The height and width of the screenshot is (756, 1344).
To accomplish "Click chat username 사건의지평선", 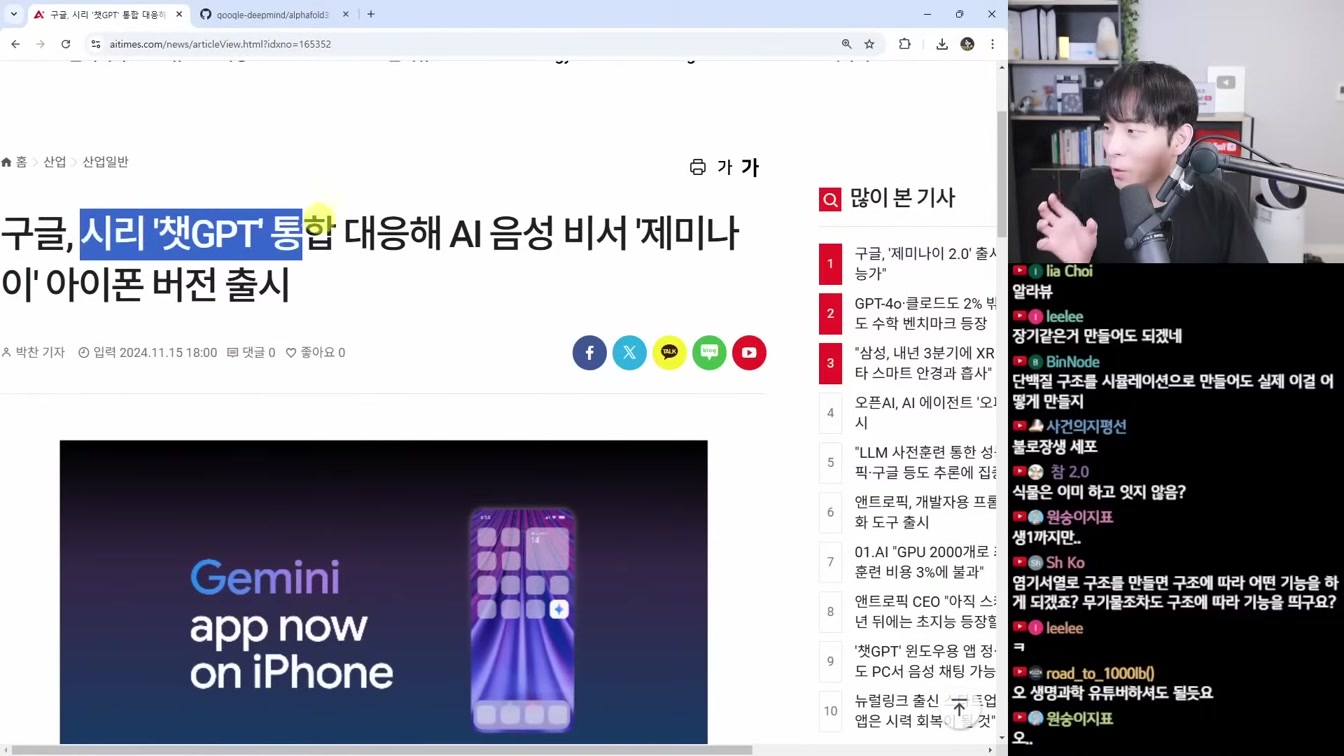I will click(x=1086, y=426).
